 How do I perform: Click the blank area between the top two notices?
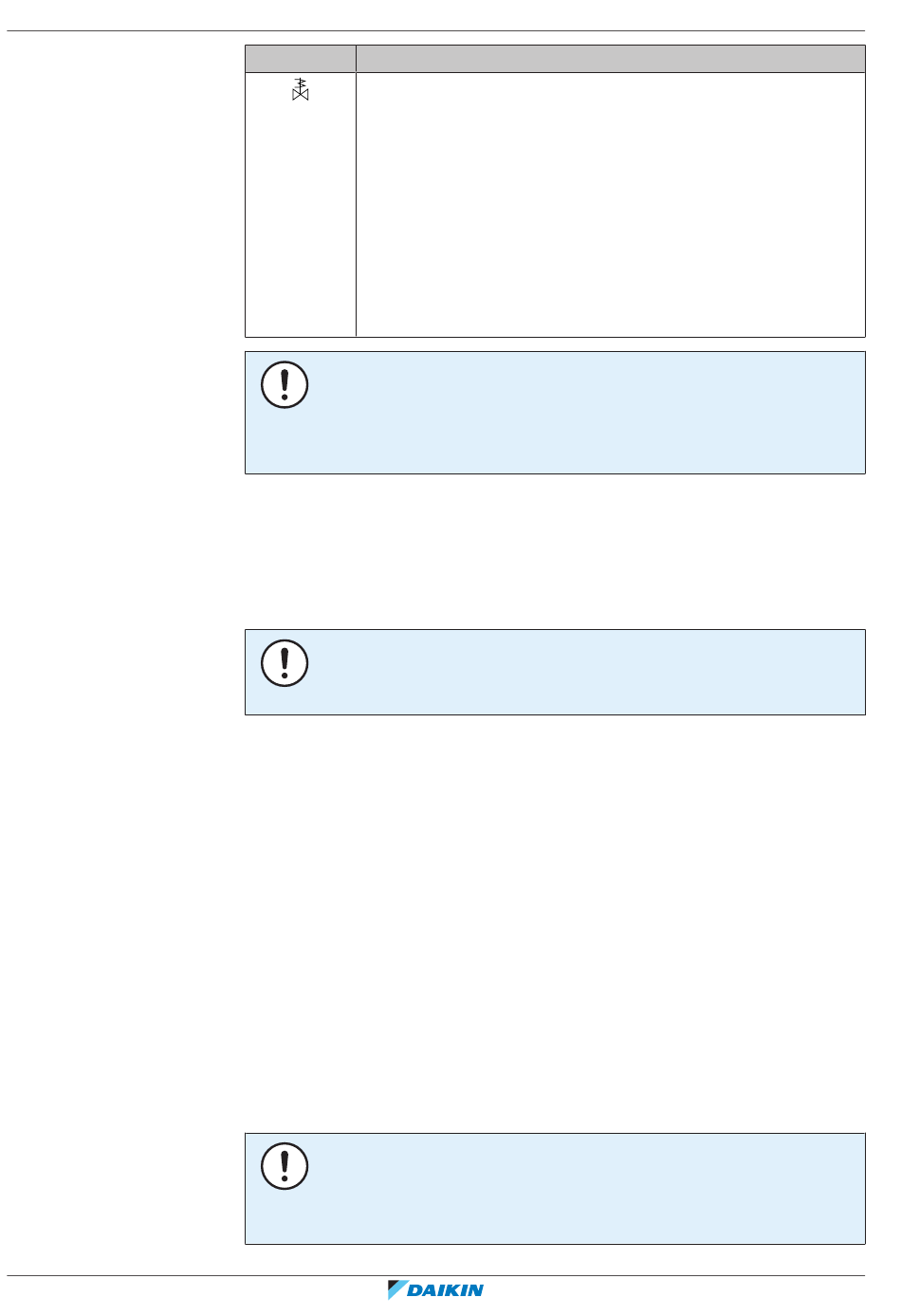(555, 551)
